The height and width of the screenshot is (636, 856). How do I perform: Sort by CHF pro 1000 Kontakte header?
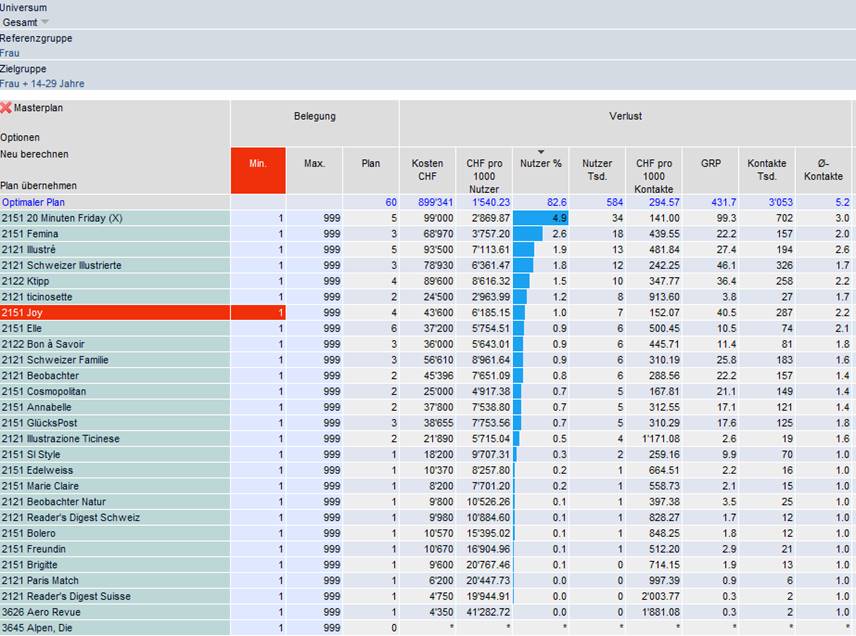click(654, 170)
